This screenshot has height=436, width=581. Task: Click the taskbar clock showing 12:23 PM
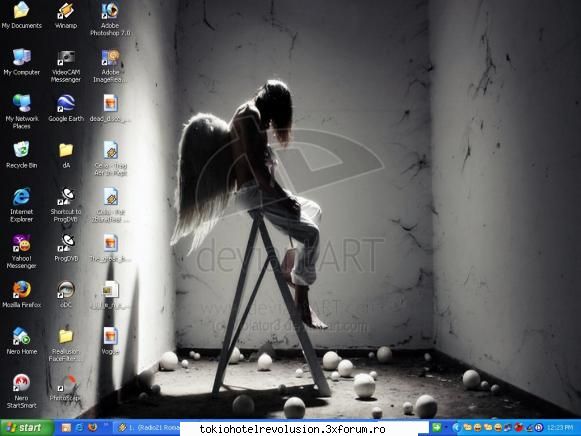[560, 427]
